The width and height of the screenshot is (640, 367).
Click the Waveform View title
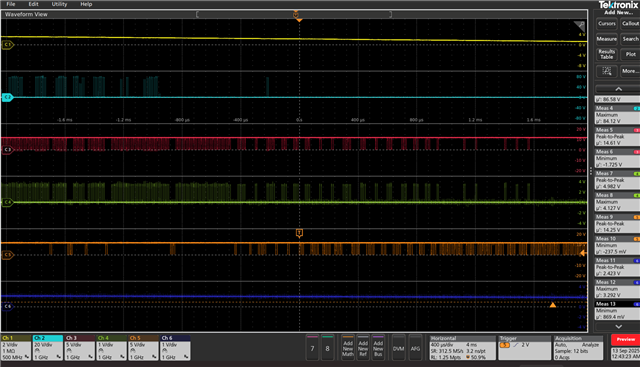pos(26,14)
